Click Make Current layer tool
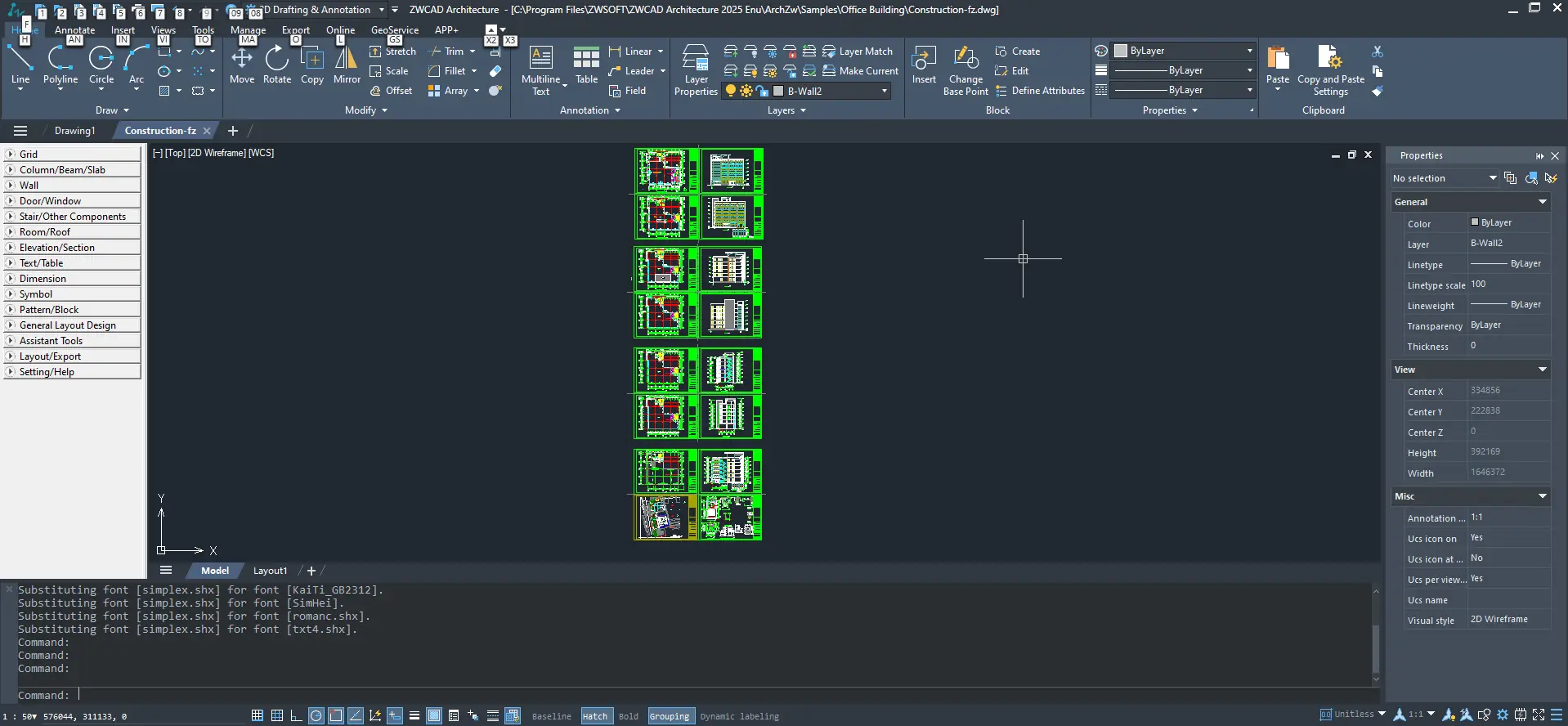This screenshot has width=1568, height=726. pyautogui.click(x=860, y=71)
